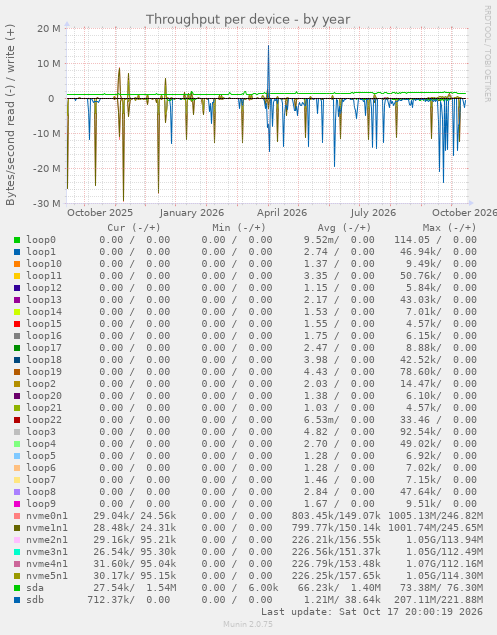Click the loop4 legend label
Screen dimensions: 497x635
click(x=41, y=444)
